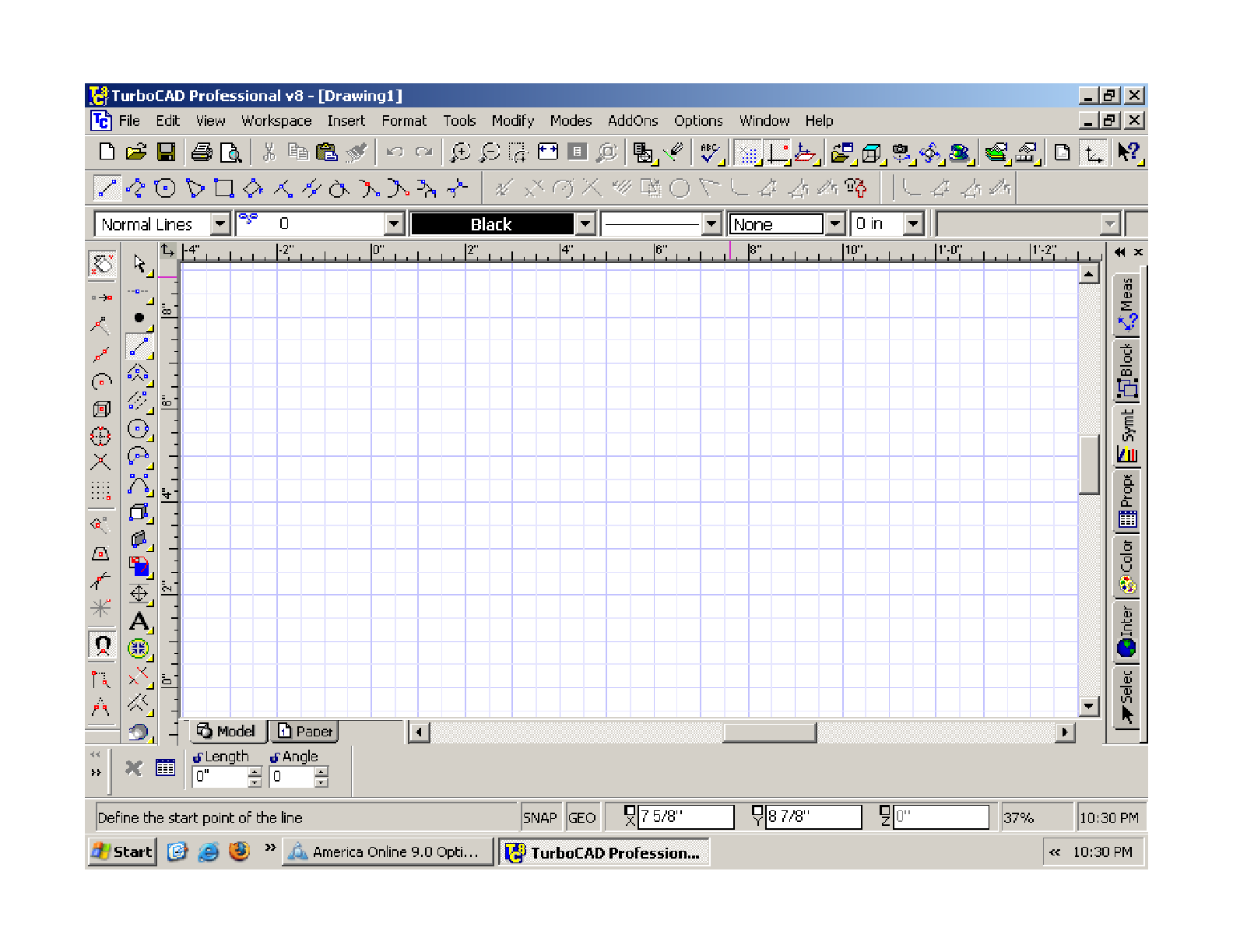This screenshot has width=1233, height=952.
Task: Toggle the grid display button
Action: tap(748, 153)
